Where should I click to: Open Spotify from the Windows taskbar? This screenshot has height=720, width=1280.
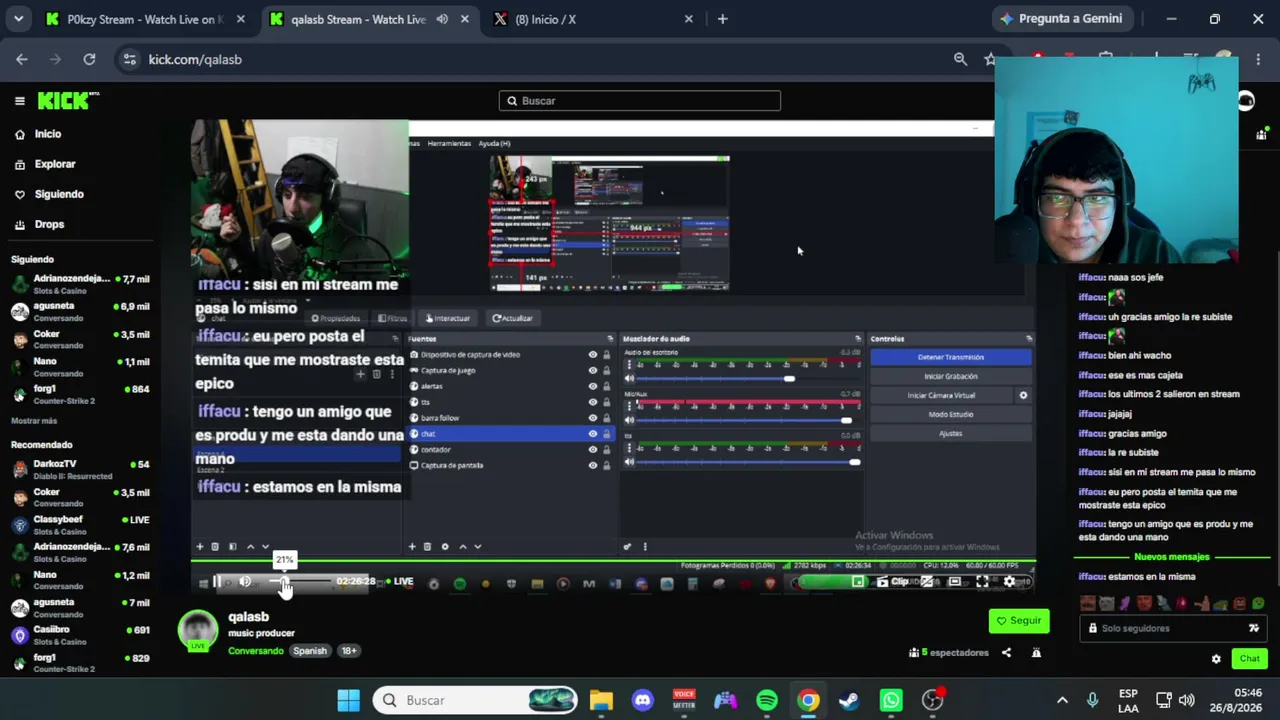point(767,700)
